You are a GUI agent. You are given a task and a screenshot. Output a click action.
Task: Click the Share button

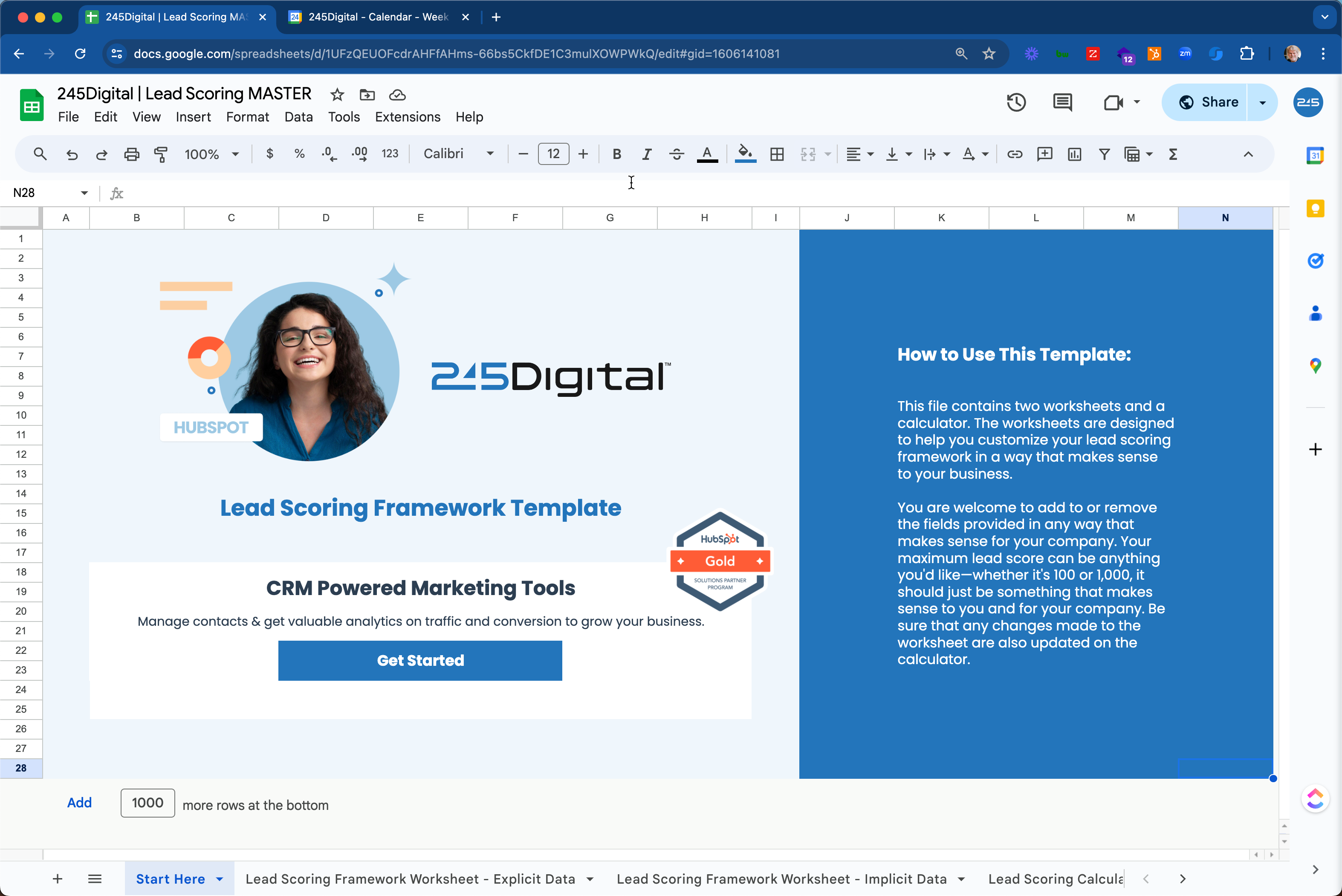coord(1208,102)
